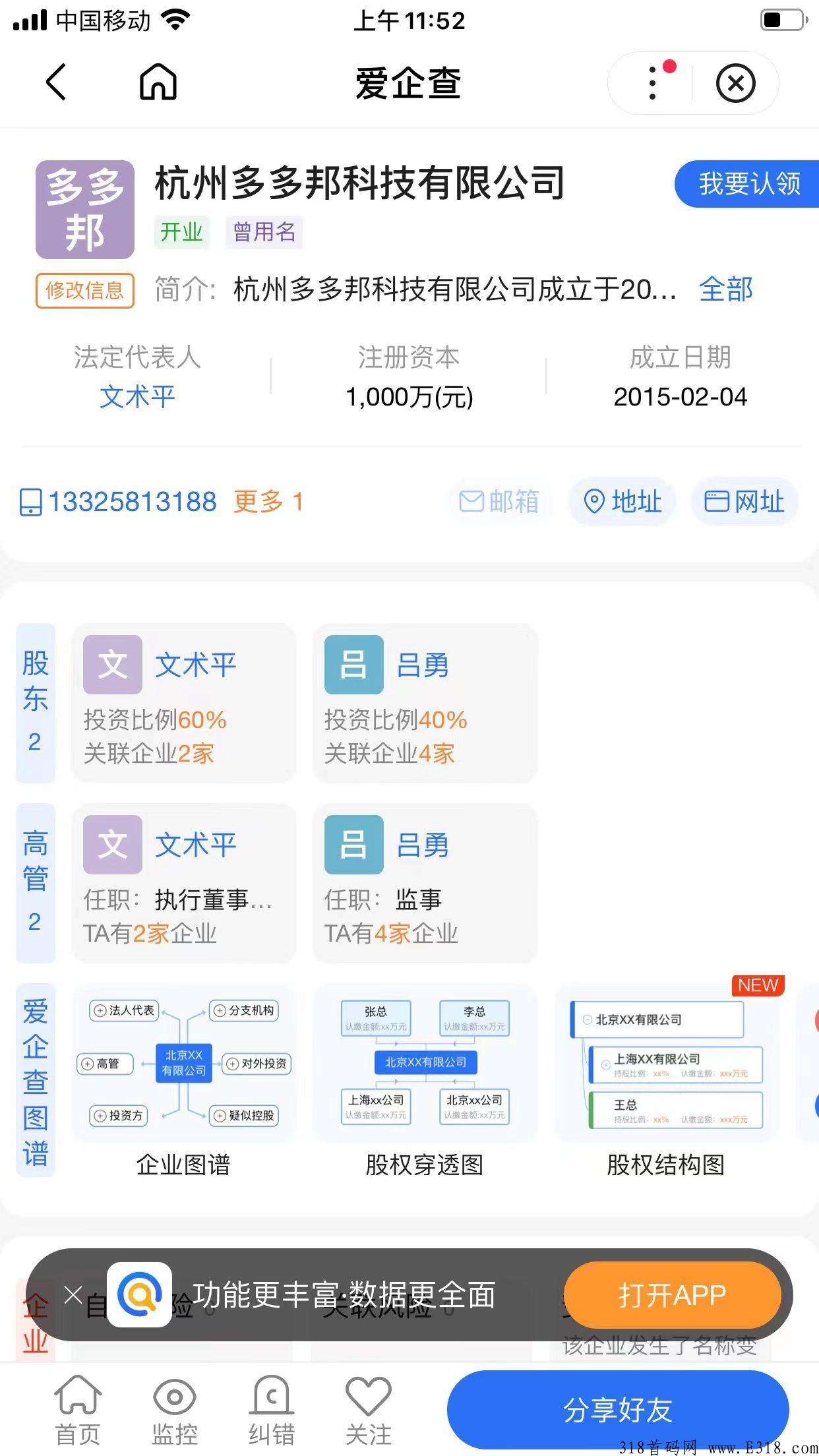Click the 我要认领 claim button

[746, 183]
